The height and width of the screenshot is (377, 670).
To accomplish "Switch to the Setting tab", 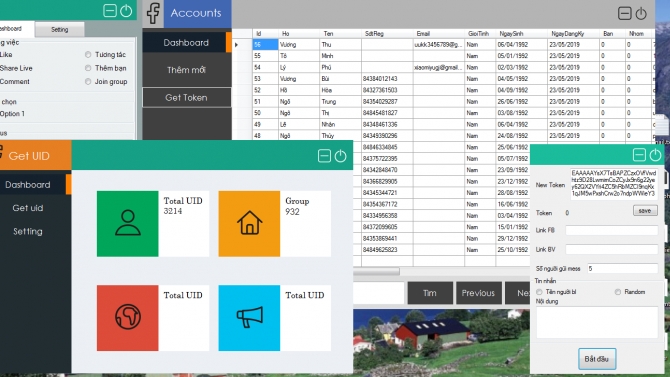I will 59,29.
